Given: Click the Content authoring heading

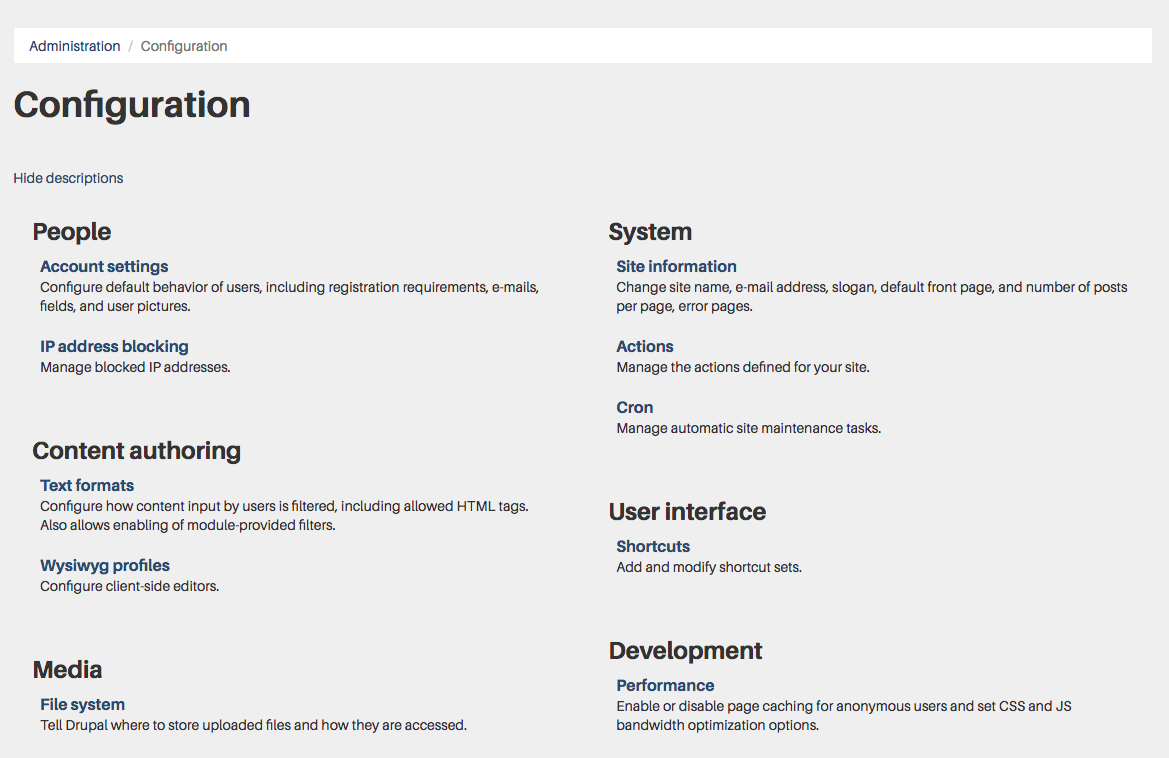Looking at the screenshot, I should (136, 451).
